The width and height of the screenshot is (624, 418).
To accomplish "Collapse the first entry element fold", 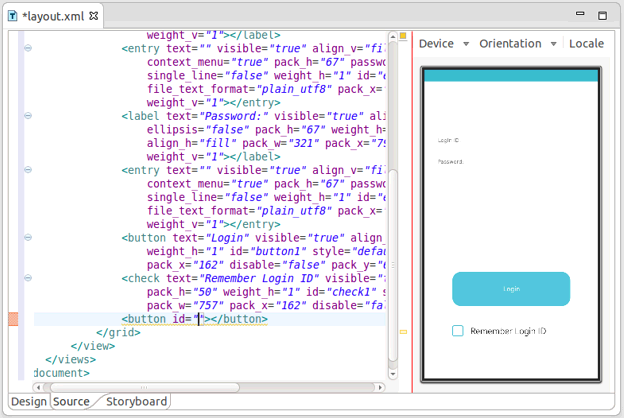I will [28, 48].
